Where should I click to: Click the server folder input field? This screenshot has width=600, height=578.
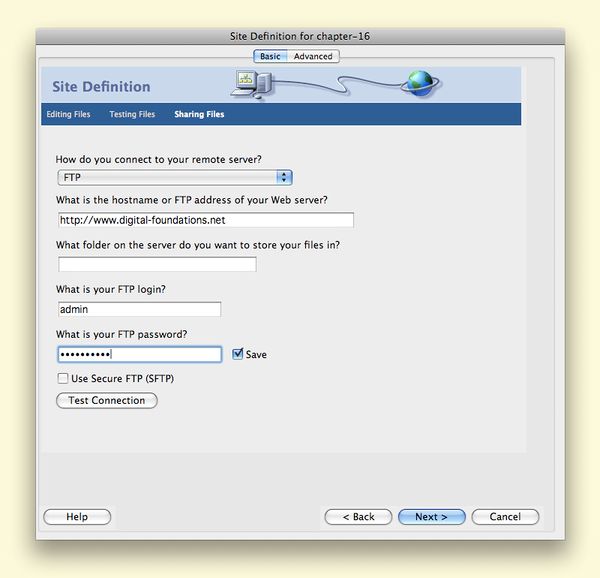point(157,265)
